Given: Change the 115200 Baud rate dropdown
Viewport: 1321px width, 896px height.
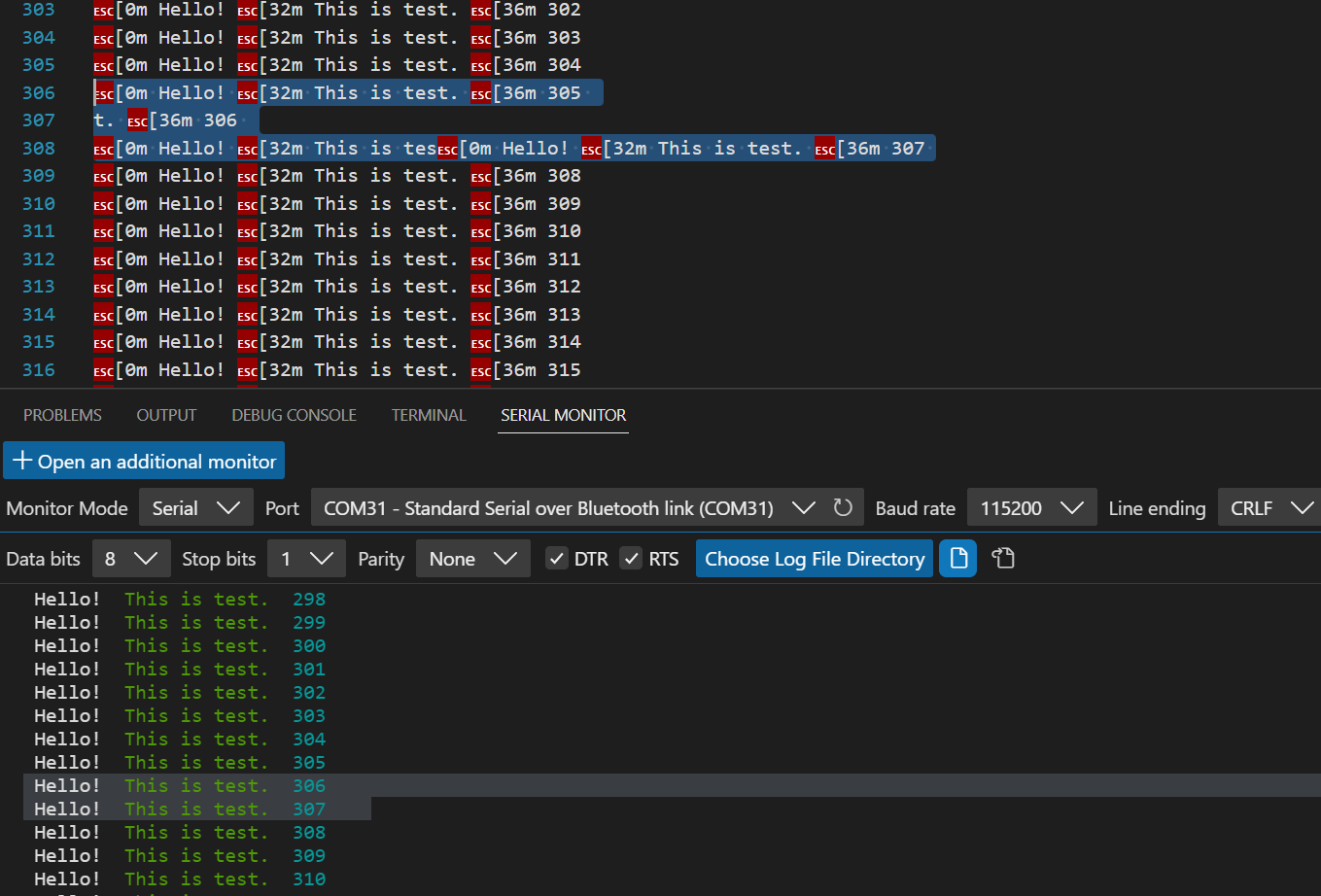Looking at the screenshot, I should (x=1031, y=506).
